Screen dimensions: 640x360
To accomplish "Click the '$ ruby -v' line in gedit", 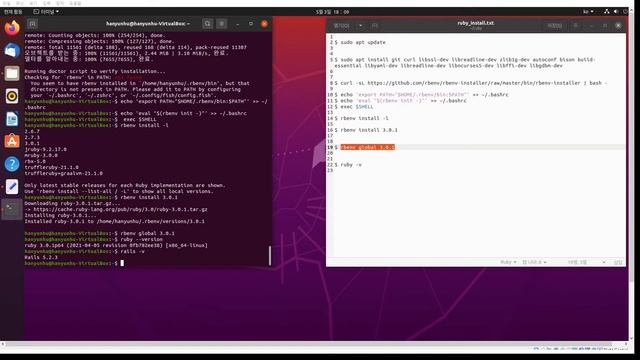I will click(348, 164).
